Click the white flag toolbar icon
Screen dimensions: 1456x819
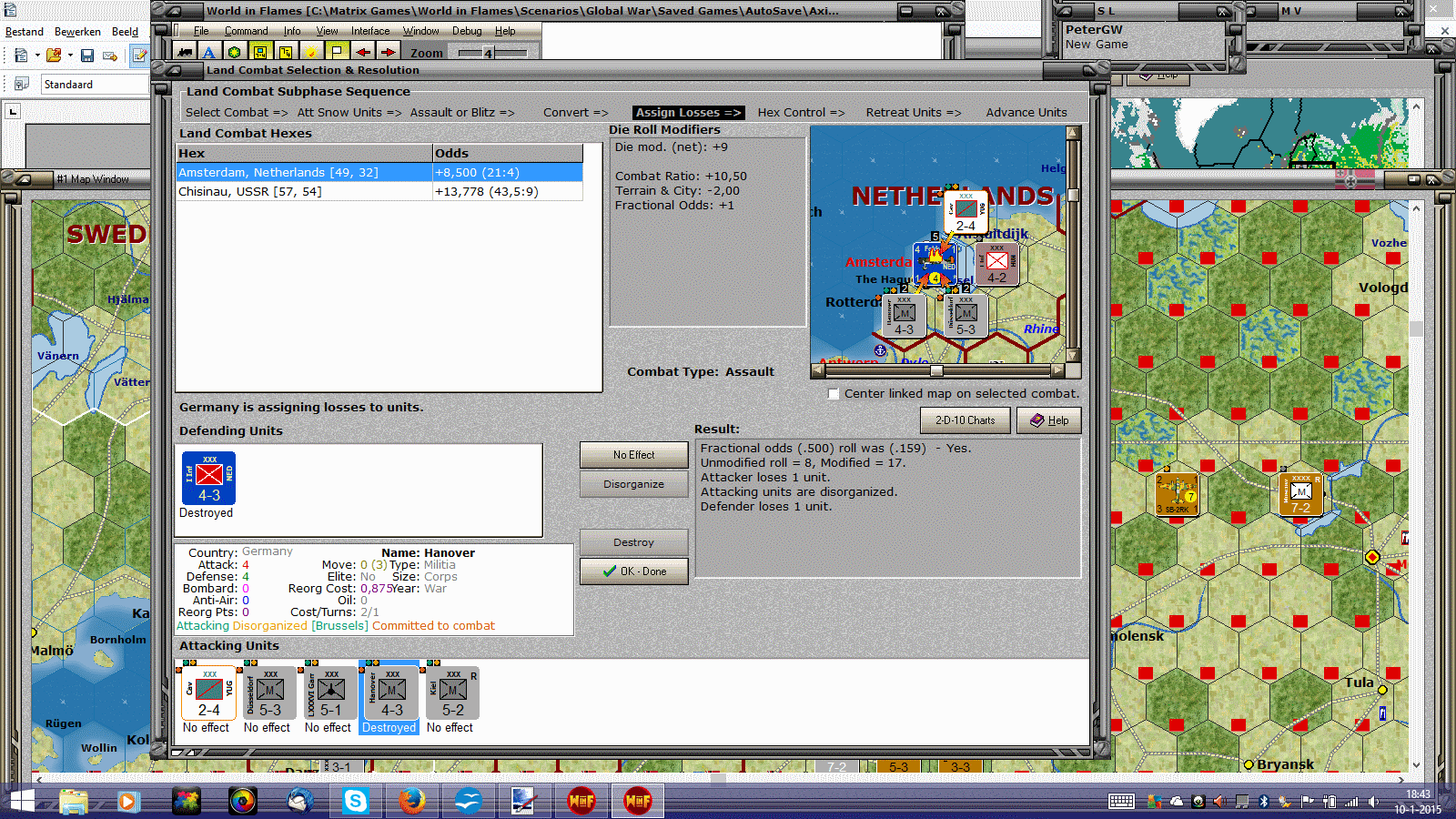(337, 53)
